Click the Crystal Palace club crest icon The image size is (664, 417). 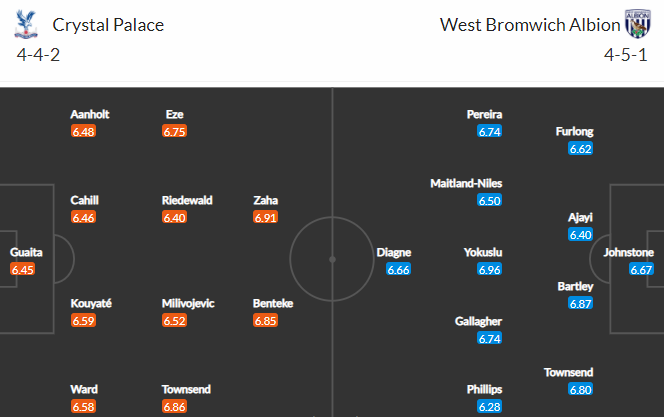coord(26,25)
